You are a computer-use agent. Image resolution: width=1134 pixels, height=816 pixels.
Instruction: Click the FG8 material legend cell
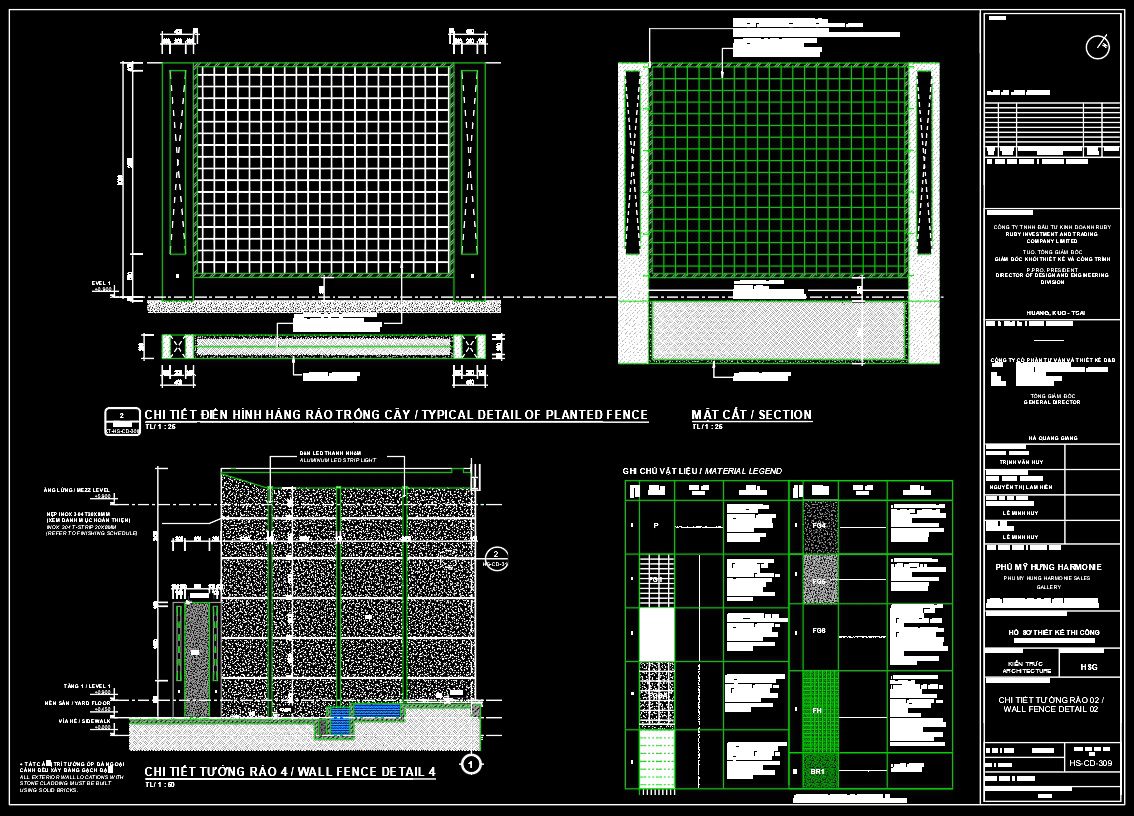coord(819,632)
